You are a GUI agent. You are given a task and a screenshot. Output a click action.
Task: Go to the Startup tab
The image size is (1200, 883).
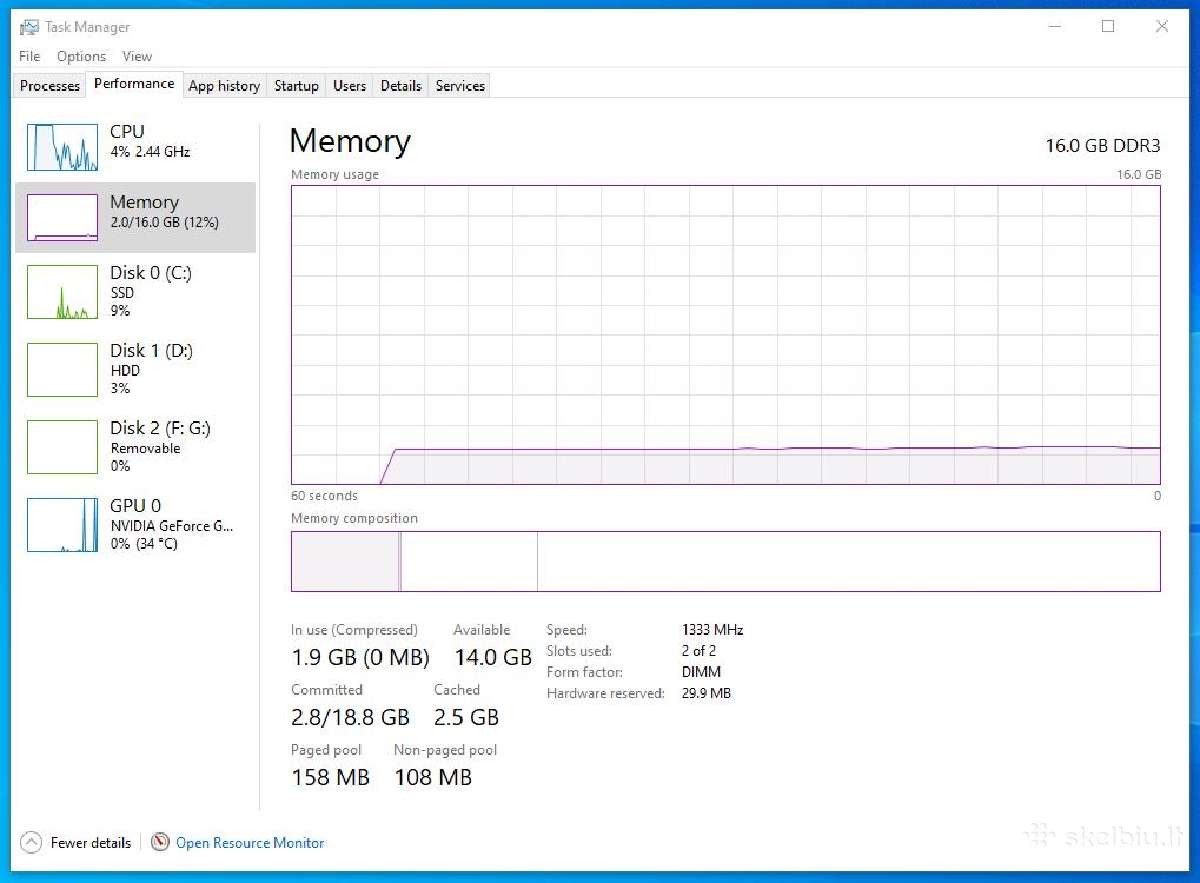tap(296, 86)
